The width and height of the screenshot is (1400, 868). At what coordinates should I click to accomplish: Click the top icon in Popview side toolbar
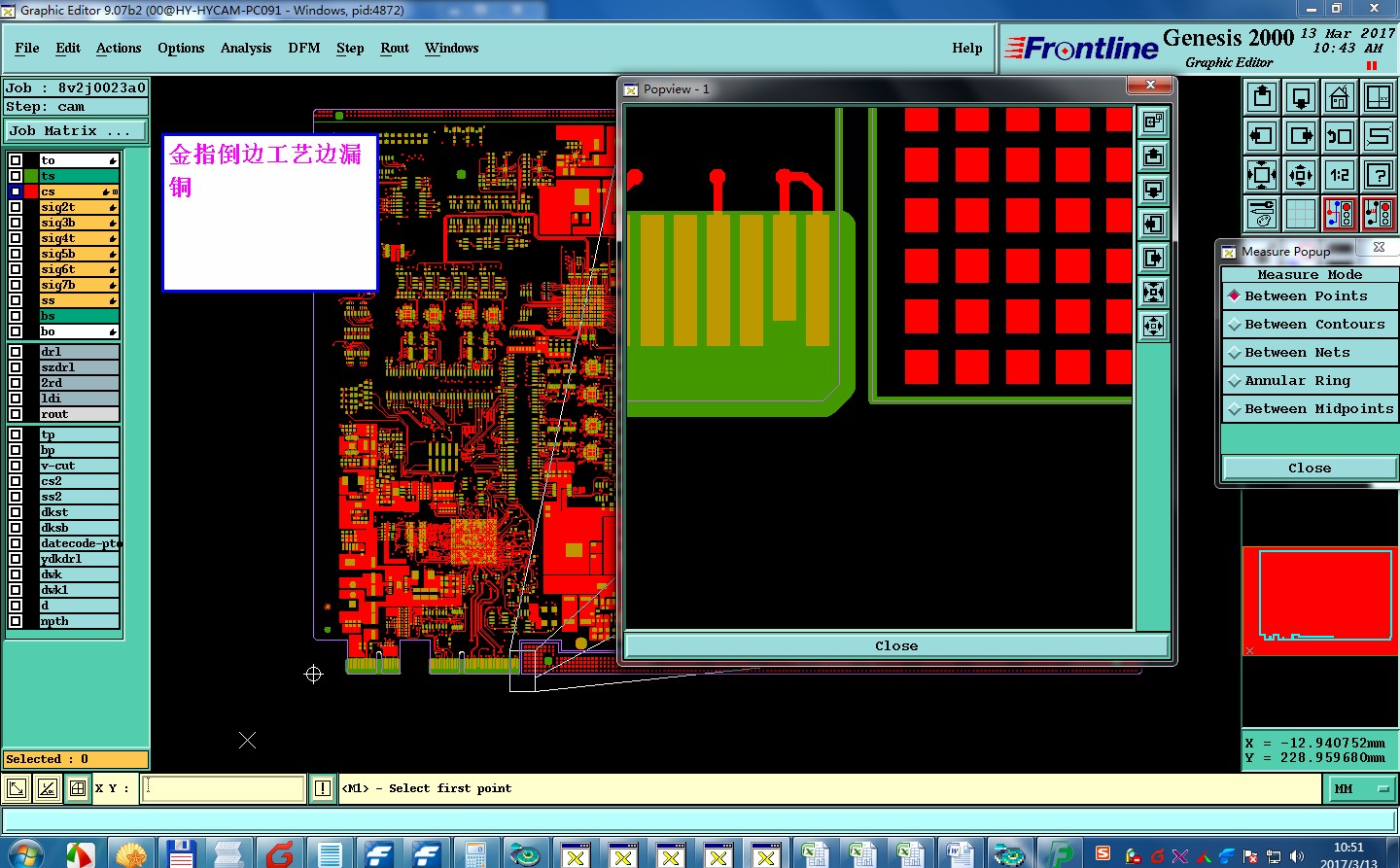click(x=1153, y=122)
